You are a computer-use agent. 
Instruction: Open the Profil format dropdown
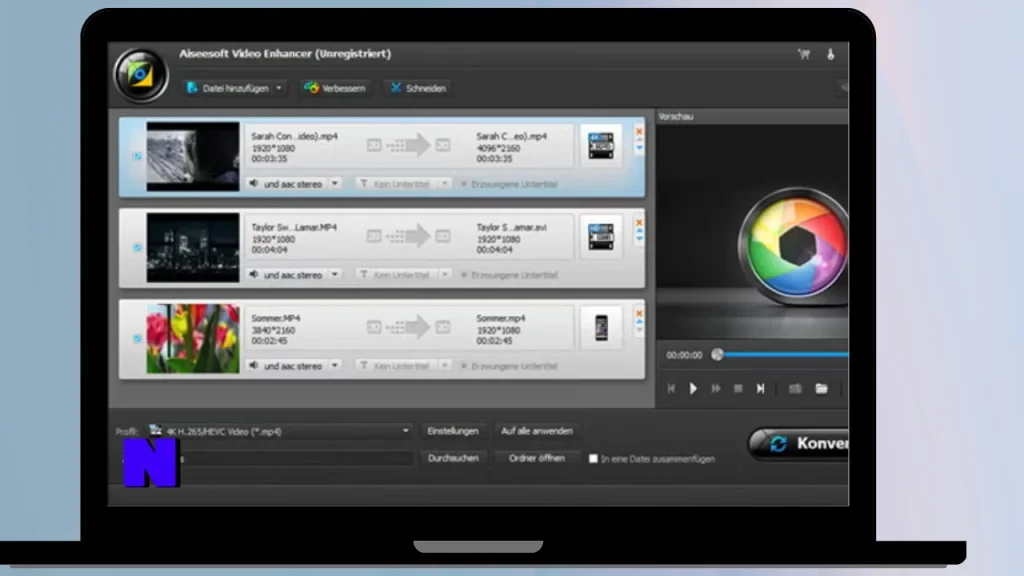(280, 431)
